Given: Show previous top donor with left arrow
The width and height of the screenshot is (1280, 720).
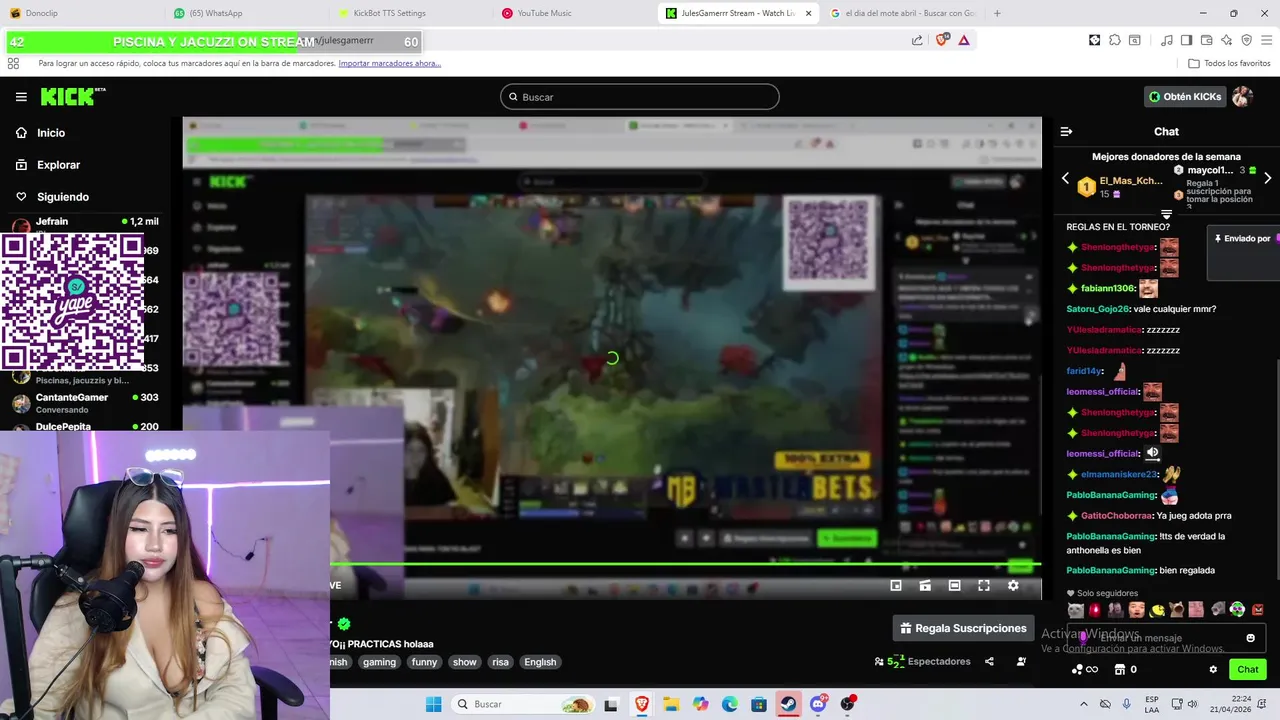Looking at the screenshot, I should [x=1065, y=178].
